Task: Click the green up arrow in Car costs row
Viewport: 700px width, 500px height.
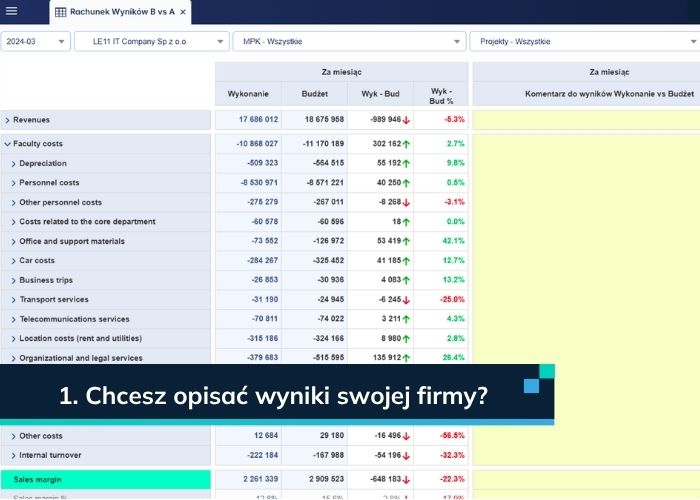Action: click(406, 261)
